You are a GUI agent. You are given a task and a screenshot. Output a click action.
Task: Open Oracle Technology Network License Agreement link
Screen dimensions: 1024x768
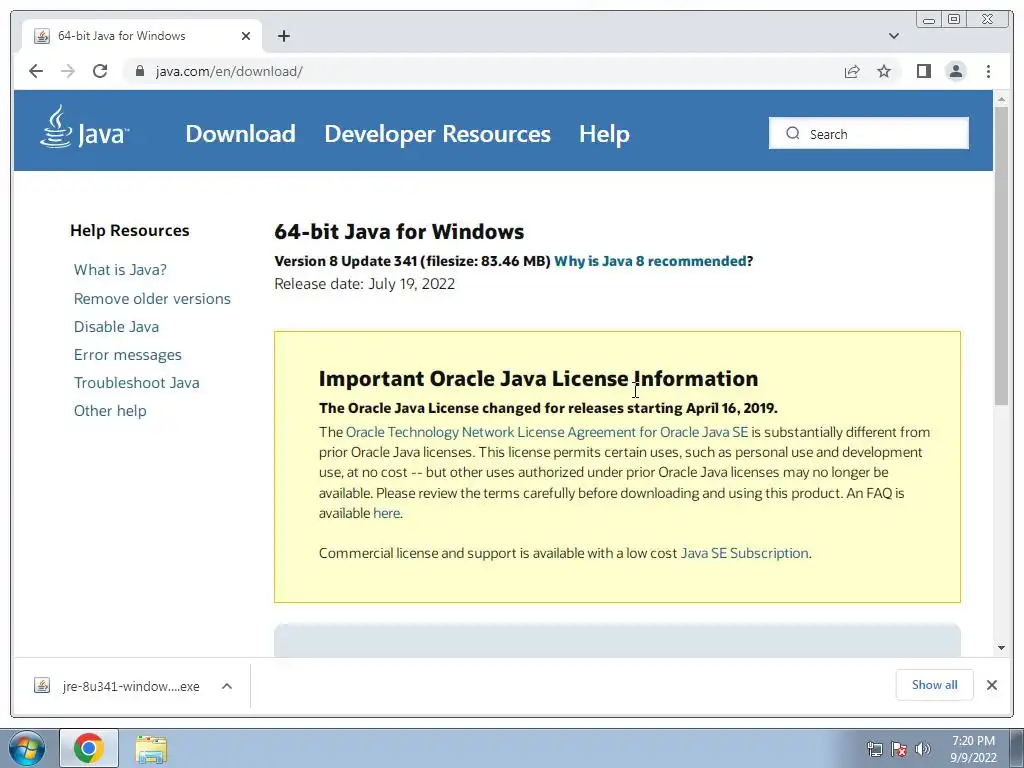click(x=547, y=432)
